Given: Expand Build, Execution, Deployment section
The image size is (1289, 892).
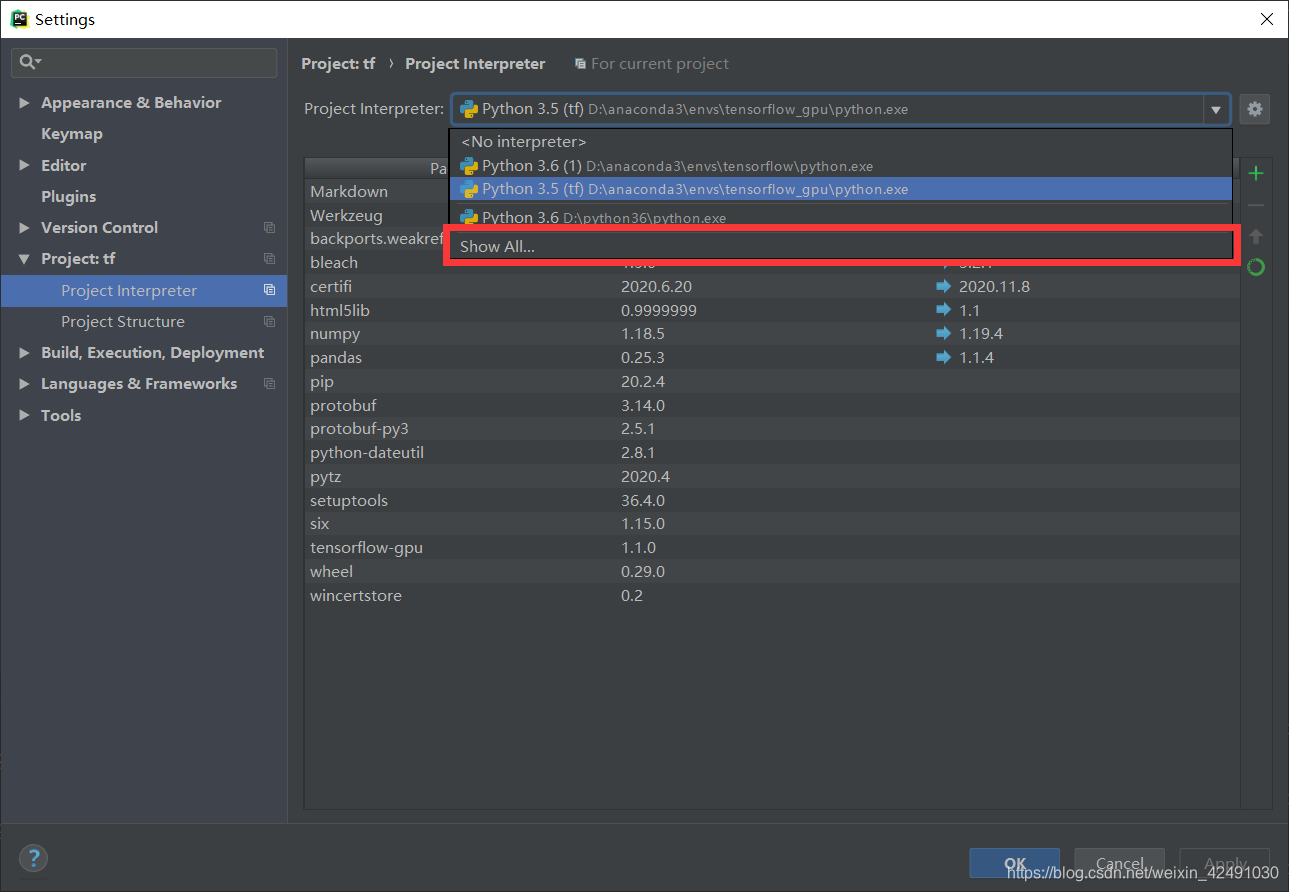Looking at the screenshot, I should pos(24,353).
